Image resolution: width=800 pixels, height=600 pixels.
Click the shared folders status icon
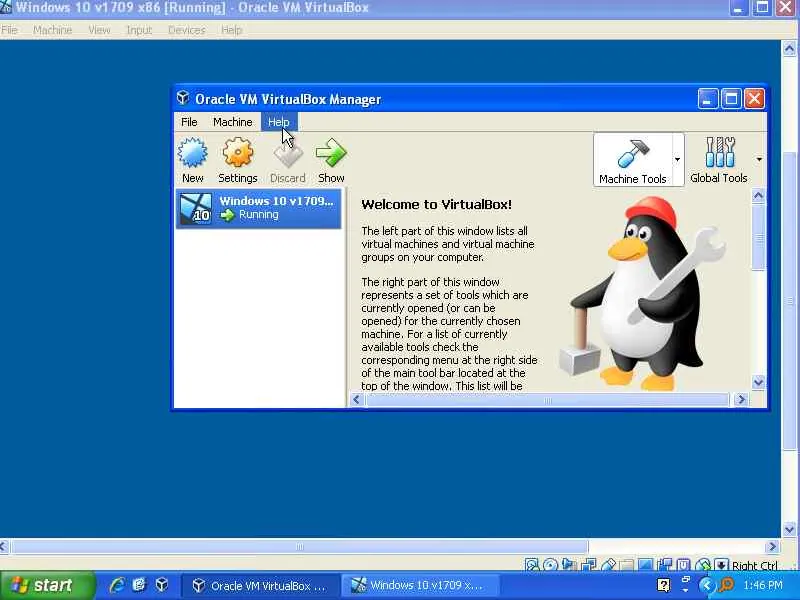pos(627,565)
